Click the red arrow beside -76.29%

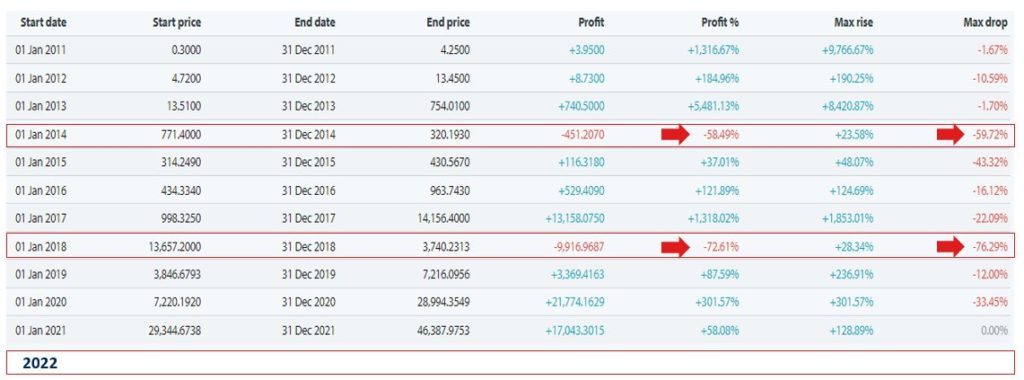point(951,247)
